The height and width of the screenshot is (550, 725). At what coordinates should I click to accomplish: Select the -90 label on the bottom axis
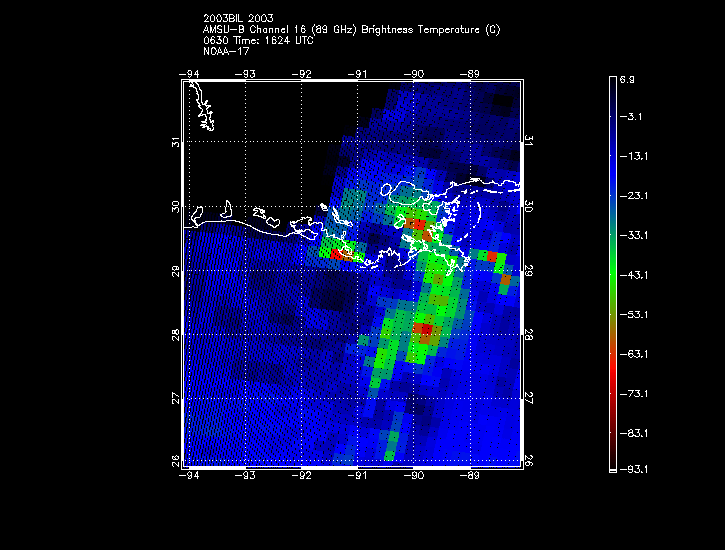click(414, 476)
